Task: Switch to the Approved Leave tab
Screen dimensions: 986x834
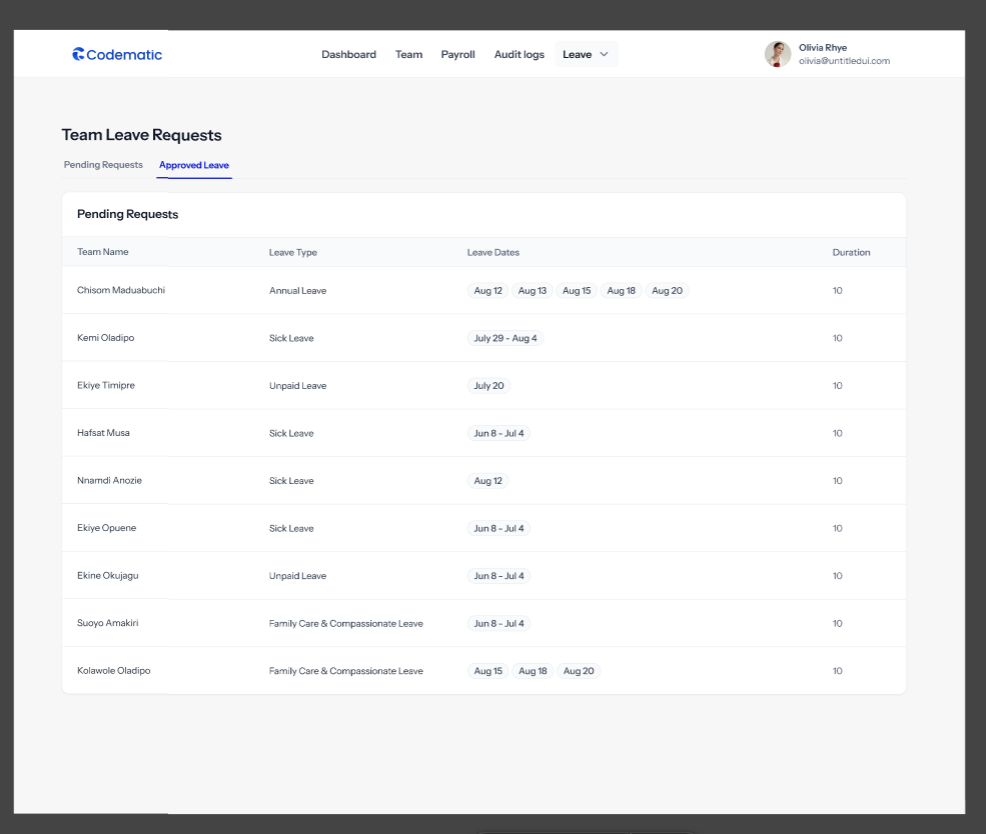Action: tap(193, 165)
